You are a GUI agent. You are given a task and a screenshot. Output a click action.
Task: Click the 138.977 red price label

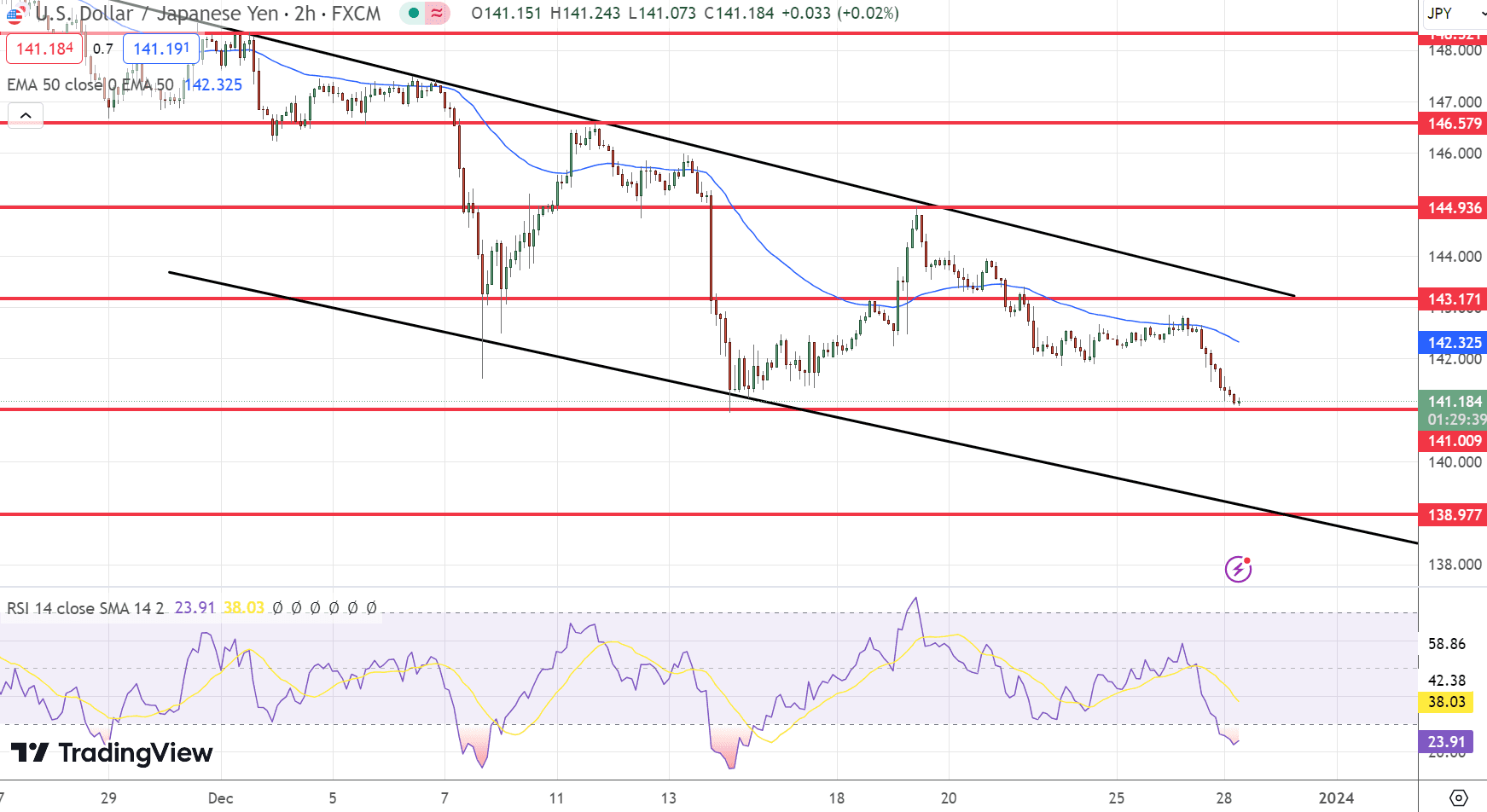(x=1455, y=515)
